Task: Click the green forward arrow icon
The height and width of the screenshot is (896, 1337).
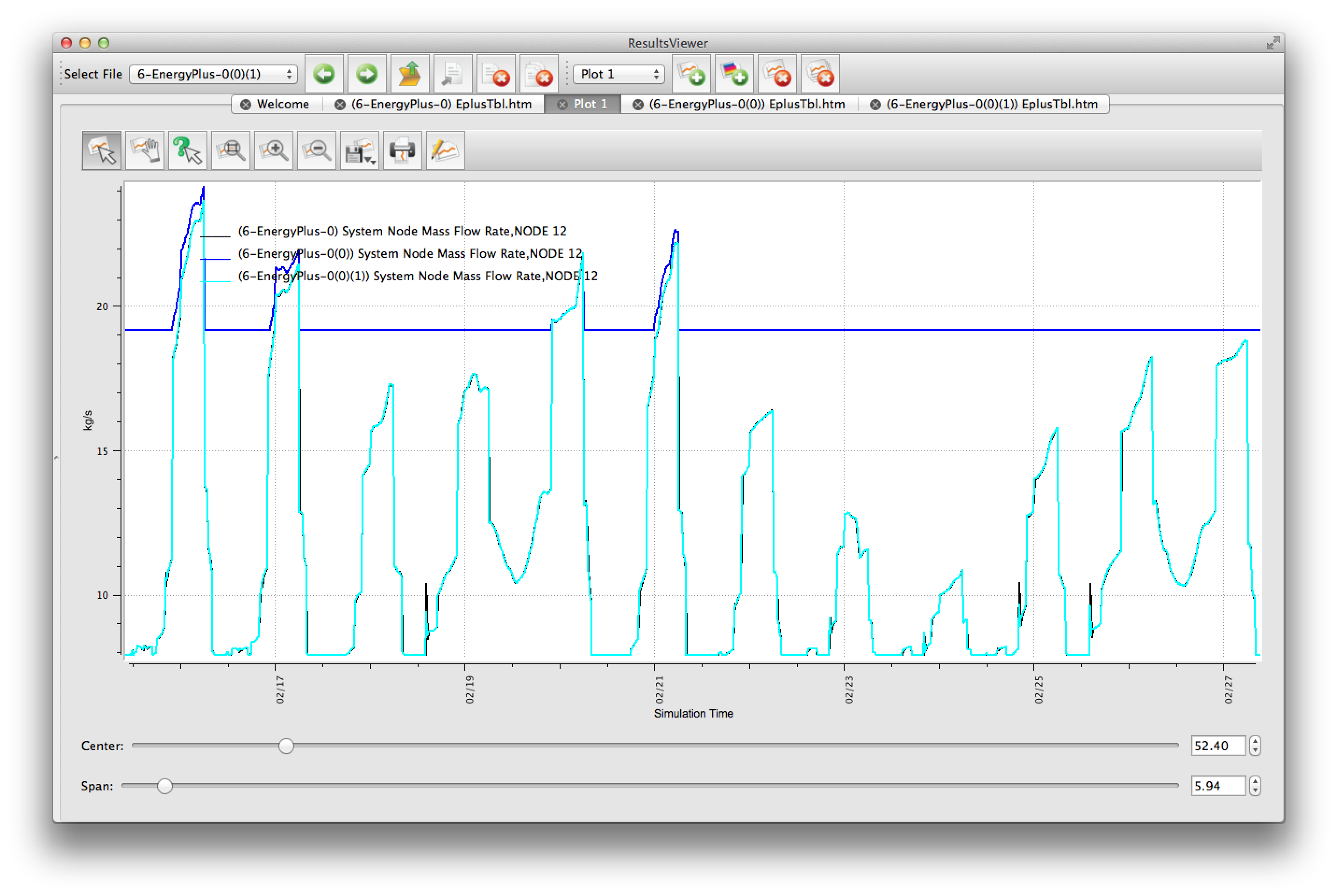Action: (367, 74)
